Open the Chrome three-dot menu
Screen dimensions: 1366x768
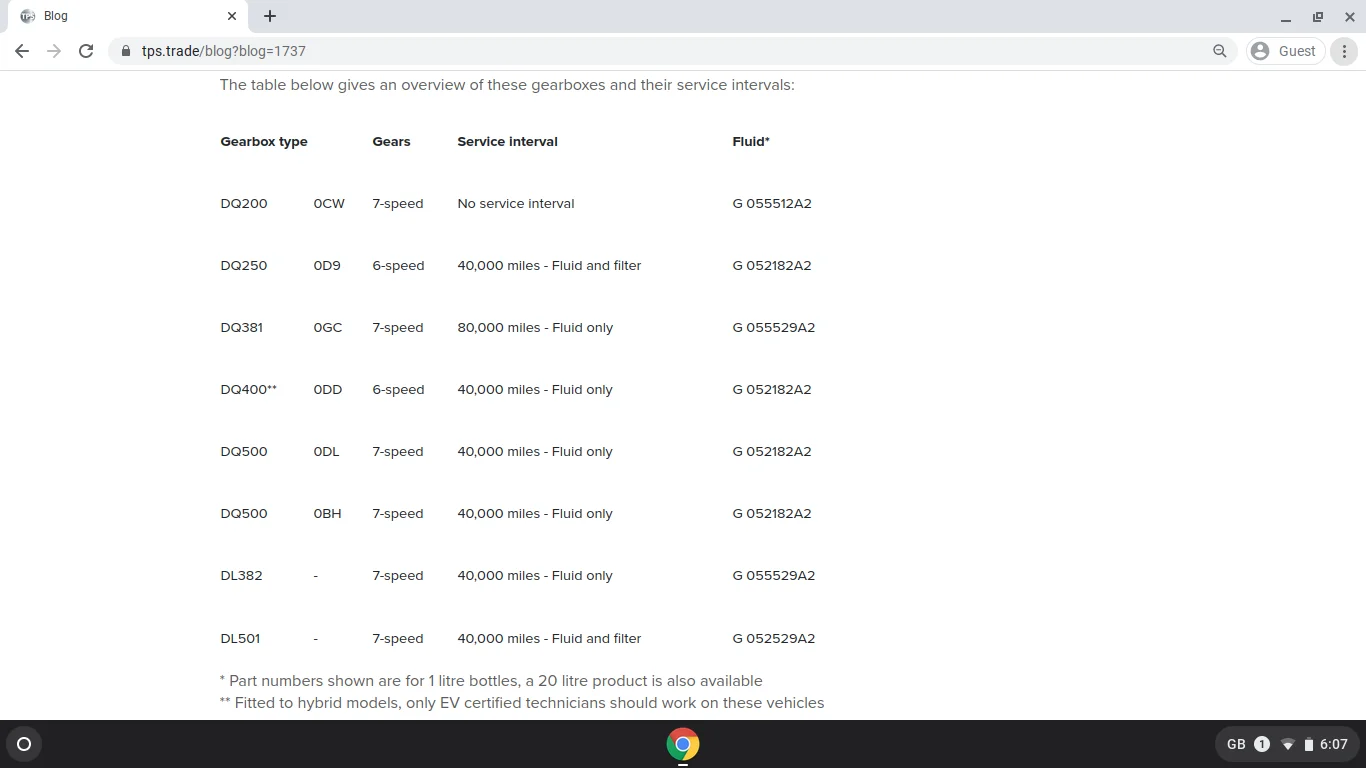pos(1344,51)
